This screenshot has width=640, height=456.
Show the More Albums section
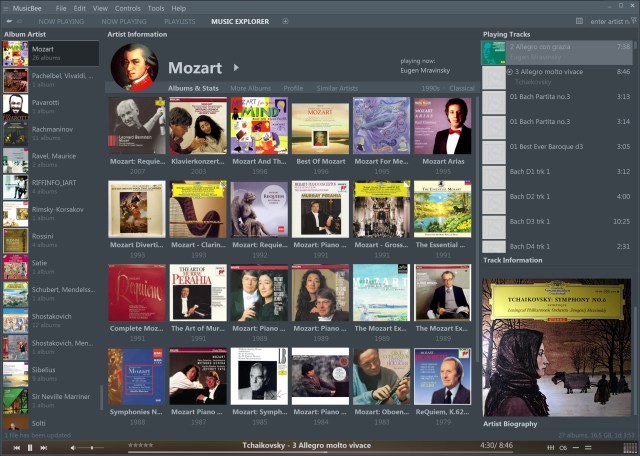pos(250,88)
